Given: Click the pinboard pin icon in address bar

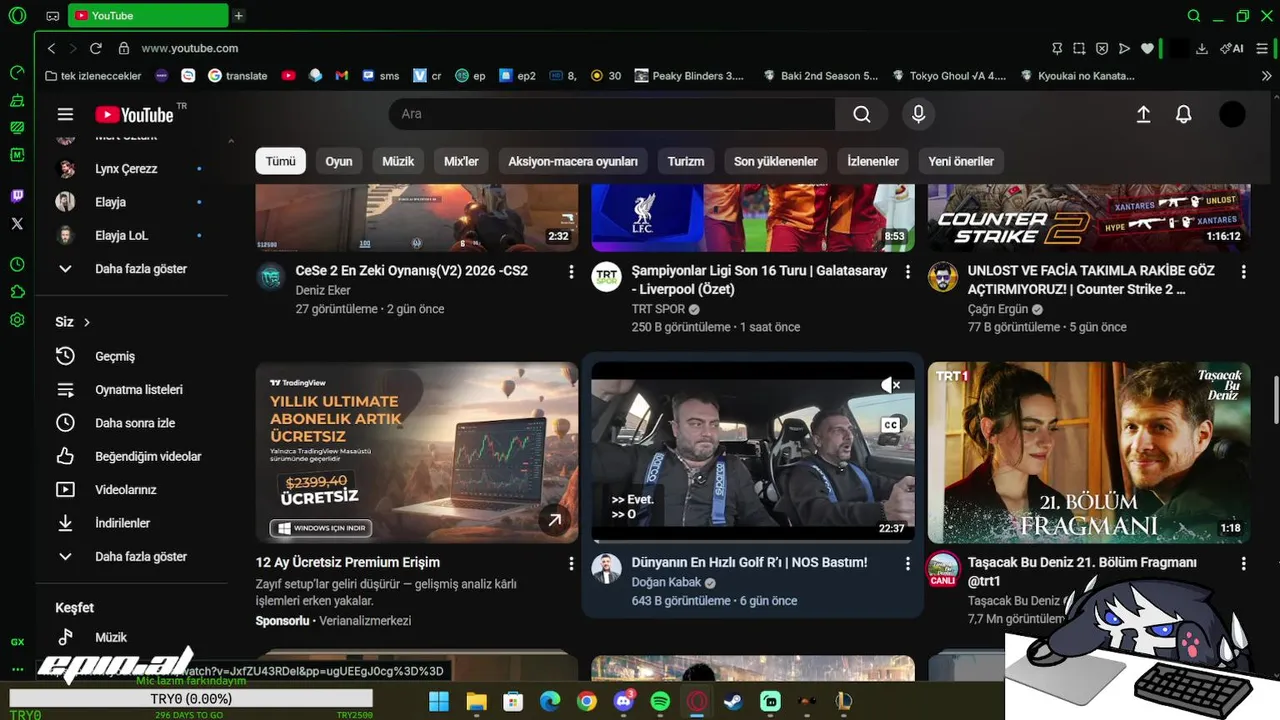Looking at the screenshot, I should tap(1057, 48).
